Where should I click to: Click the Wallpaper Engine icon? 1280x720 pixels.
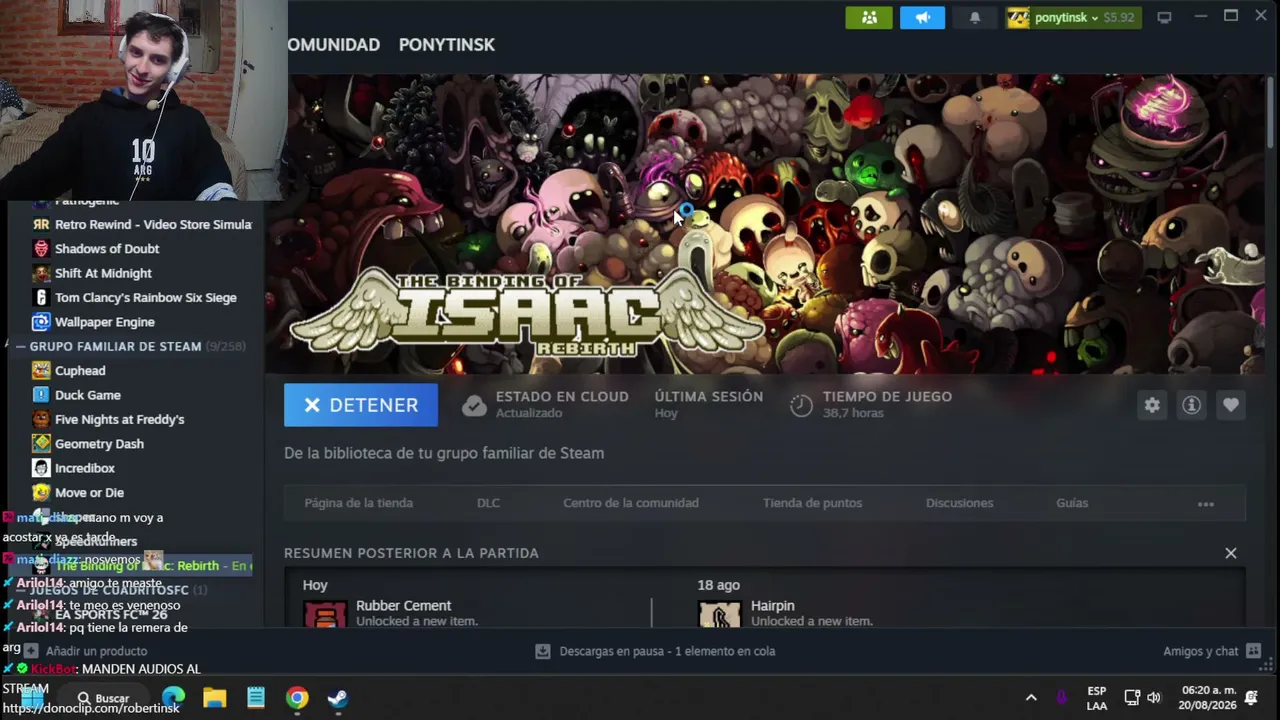point(41,322)
